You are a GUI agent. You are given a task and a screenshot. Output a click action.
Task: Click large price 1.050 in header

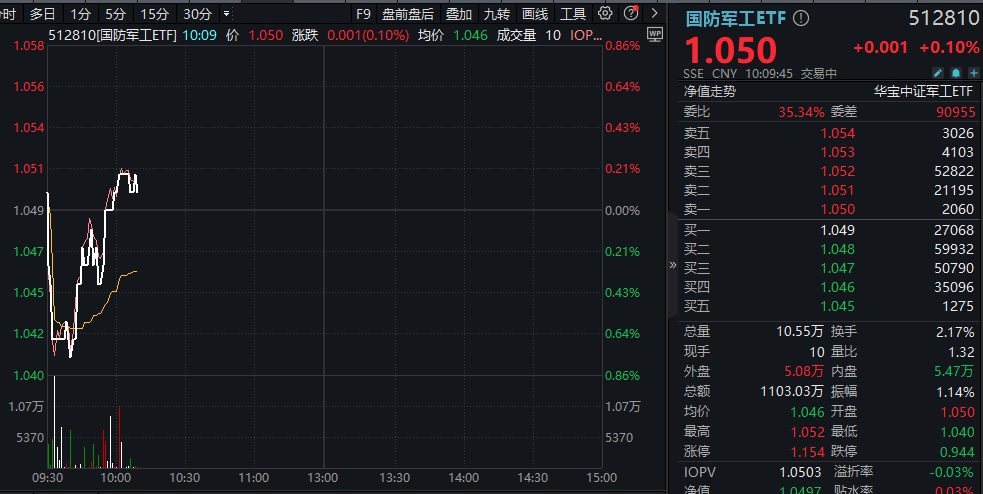pos(731,50)
